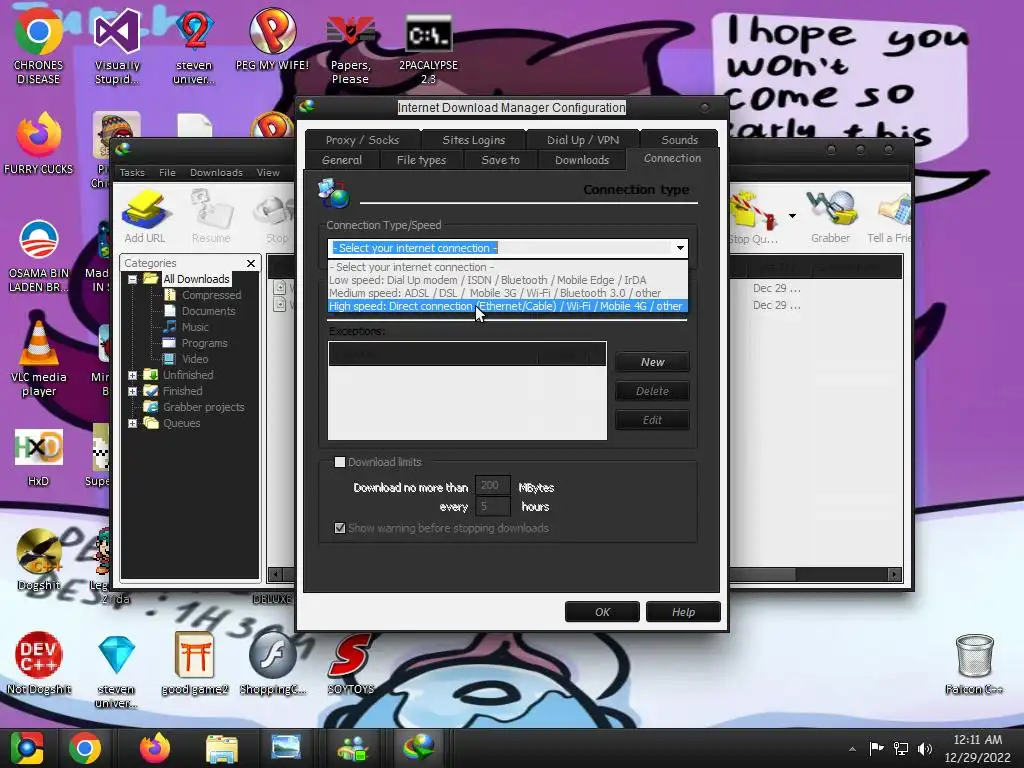Open Dogshit desktop icon

pyautogui.click(x=39, y=559)
